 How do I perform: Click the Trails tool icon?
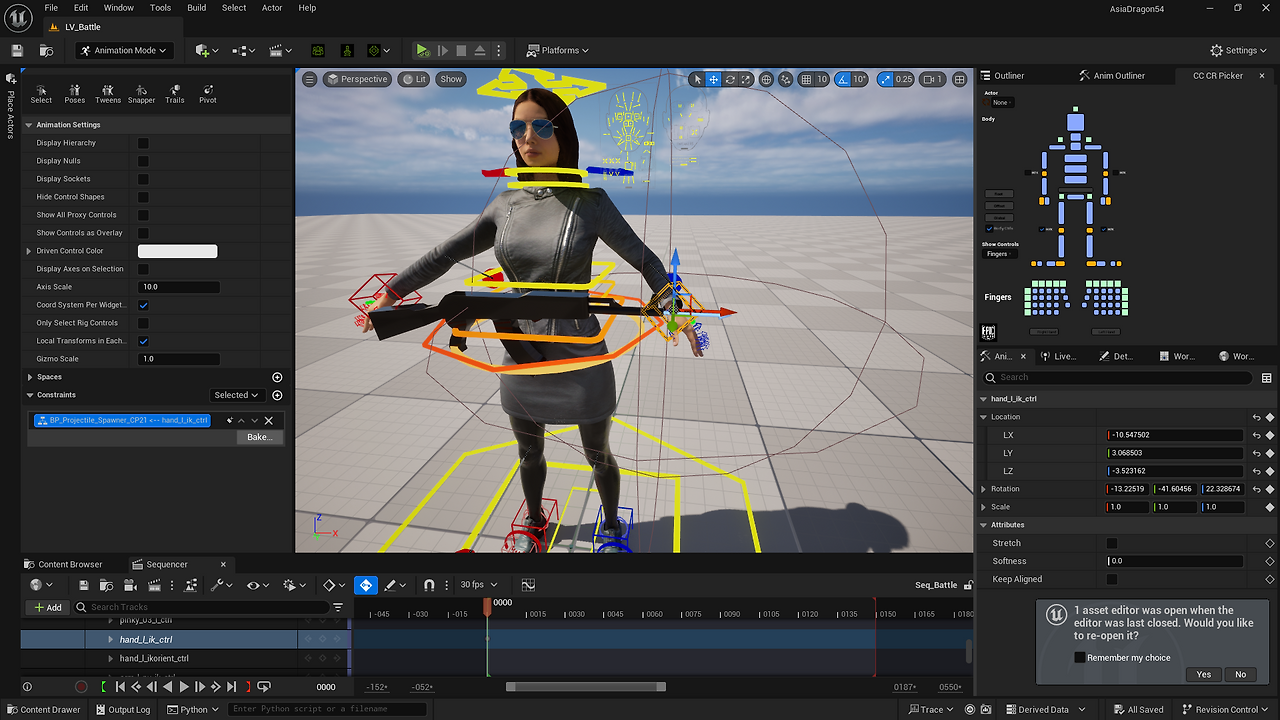[174, 93]
